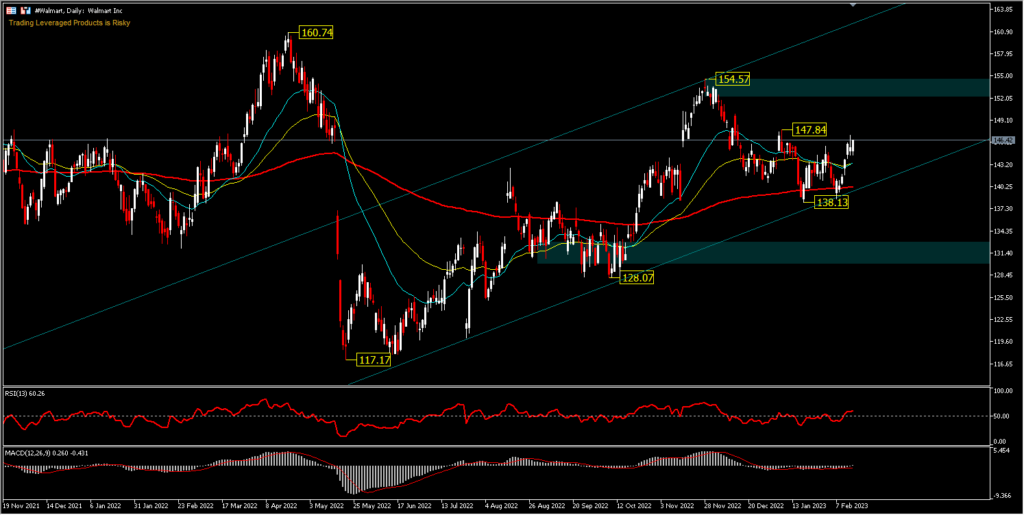Click the depth of market icon
The height and width of the screenshot is (515, 1024).
tap(24, 9)
